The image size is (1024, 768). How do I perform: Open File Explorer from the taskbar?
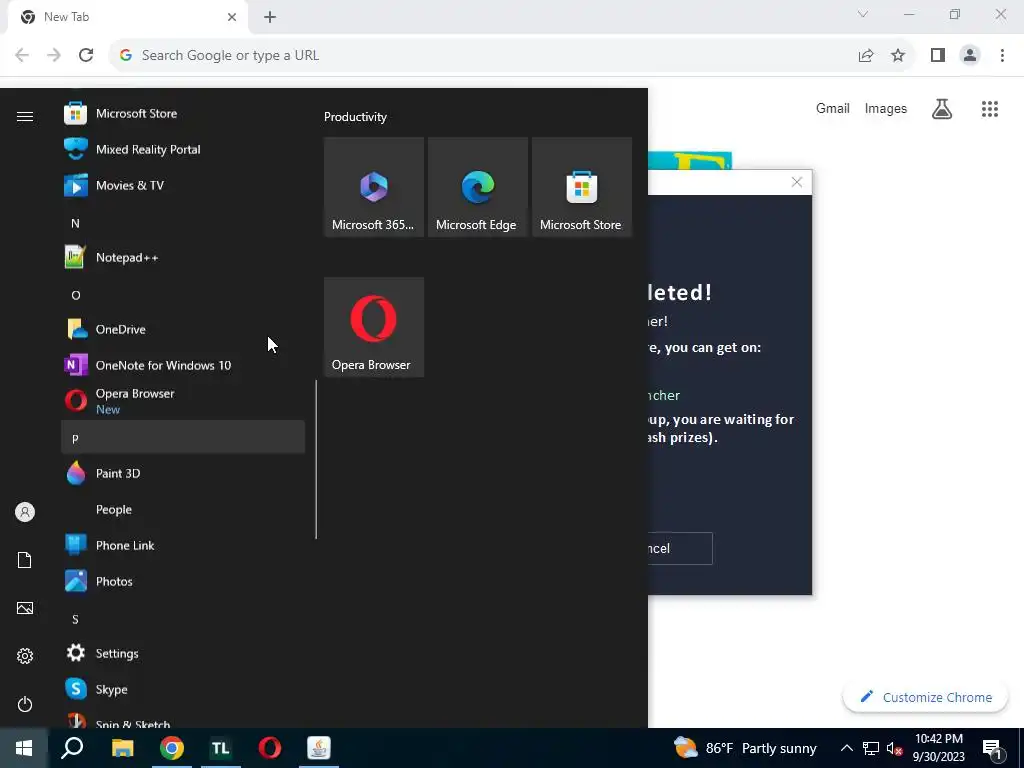click(122, 748)
